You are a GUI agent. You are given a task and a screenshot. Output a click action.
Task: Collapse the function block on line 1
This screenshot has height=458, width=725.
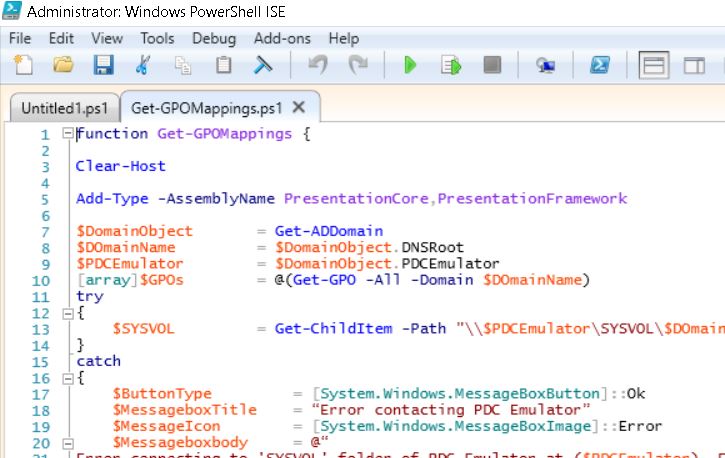[68, 134]
